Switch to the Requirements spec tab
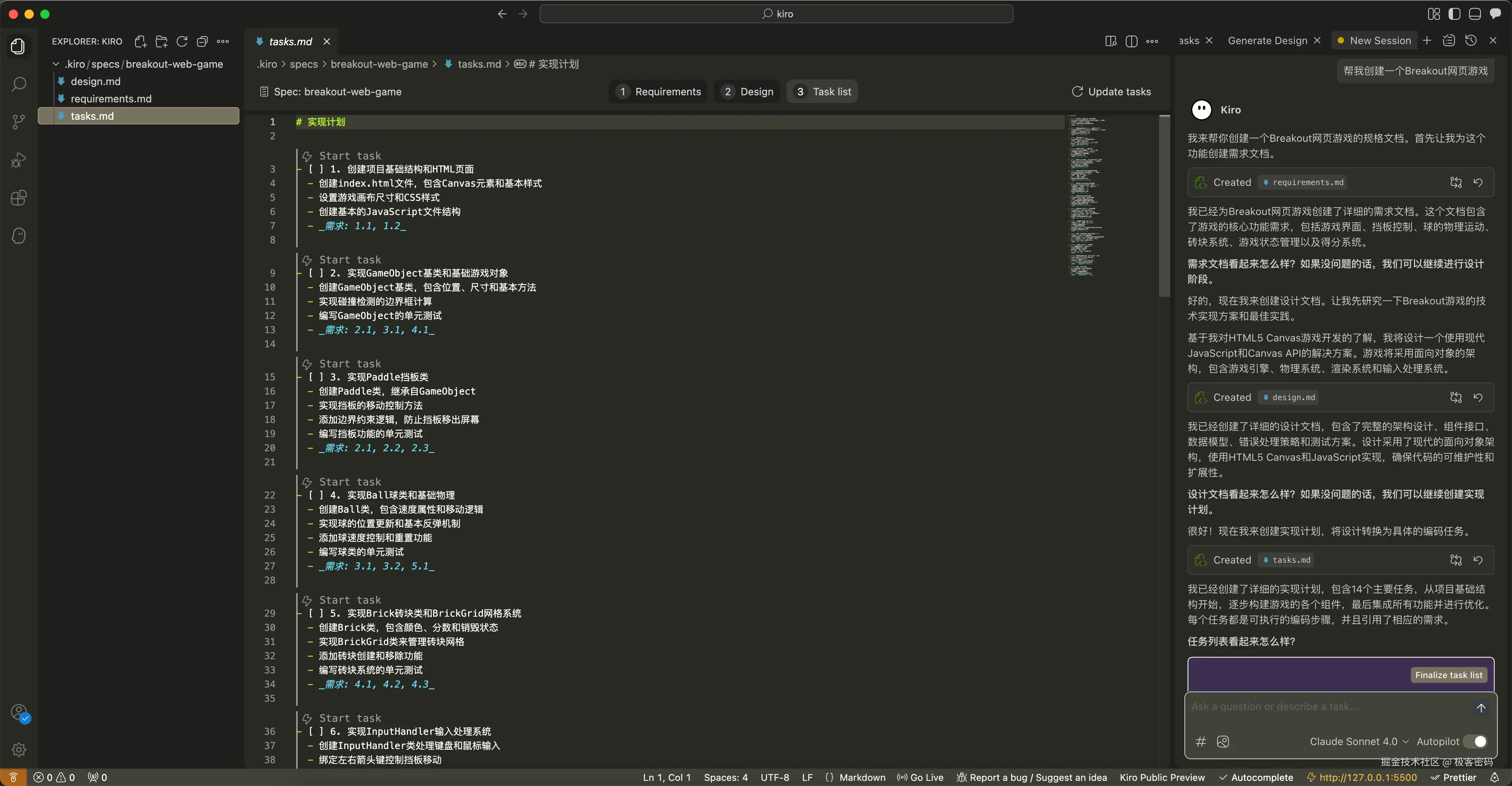This screenshot has width=1512, height=786. (659, 92)
